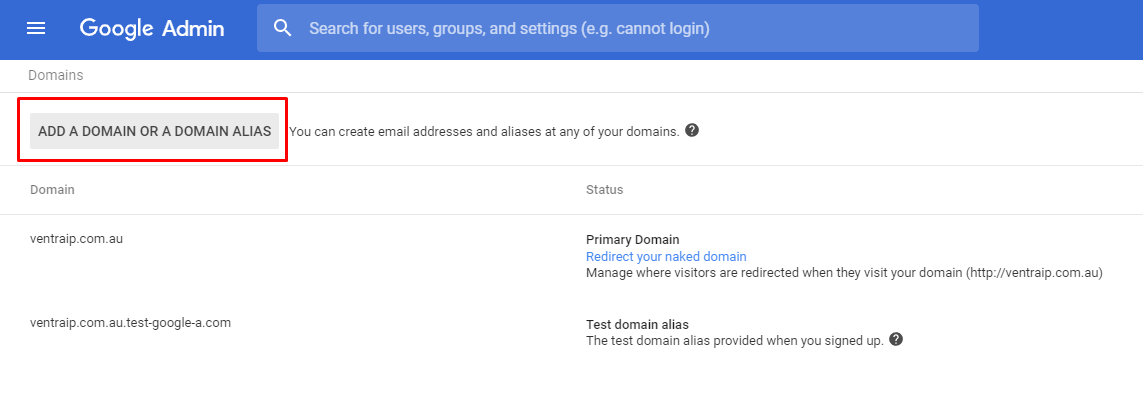
Task: Open Redirect your naked domain link
Action: (x=666, y=257)
